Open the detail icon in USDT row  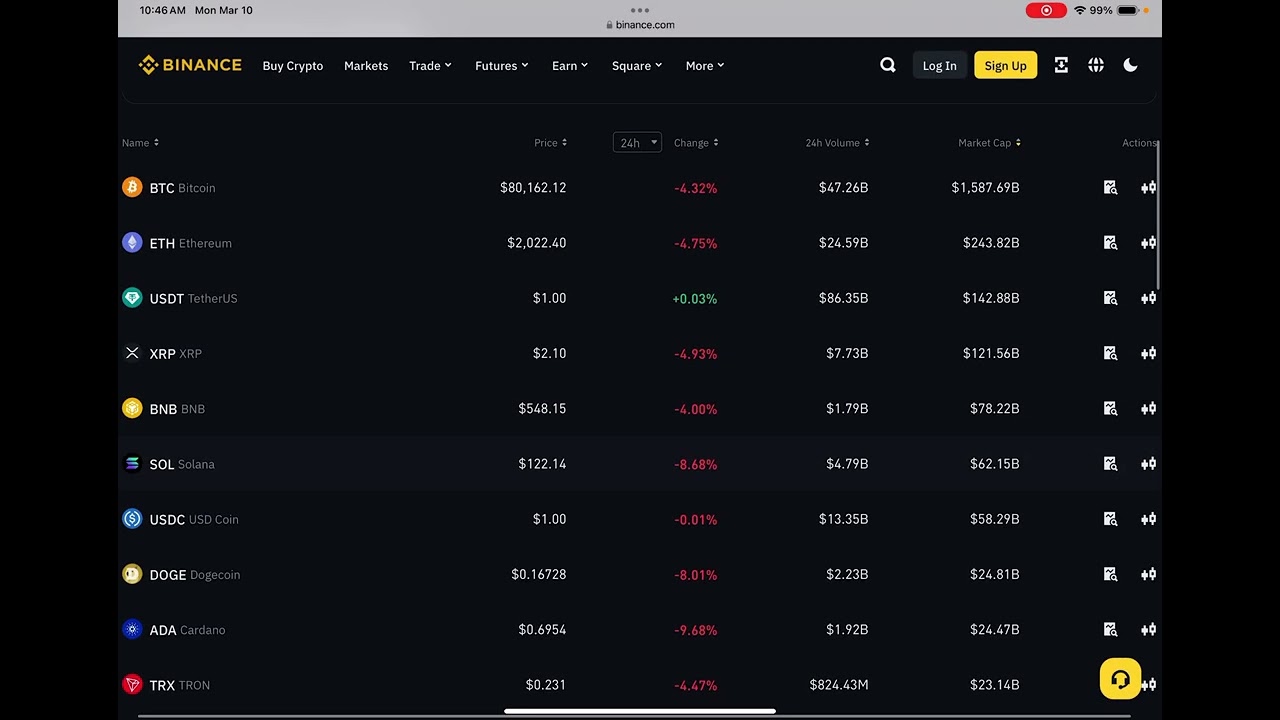point(1110,298)
